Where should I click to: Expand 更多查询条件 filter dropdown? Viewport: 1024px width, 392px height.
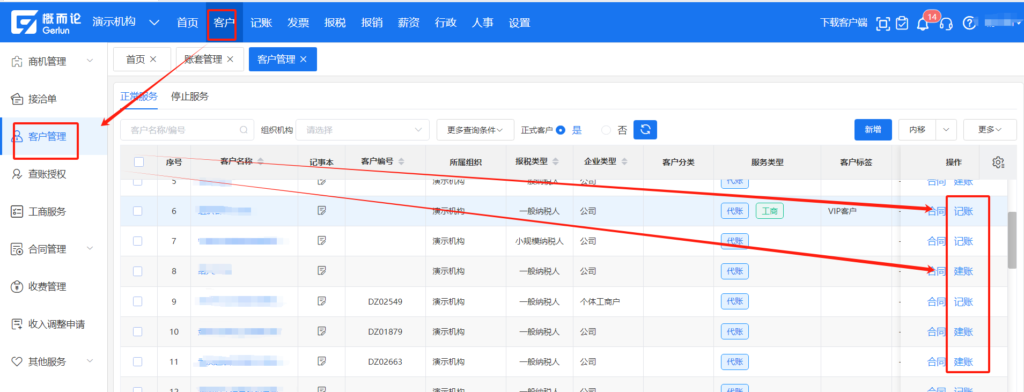(475, 129)
